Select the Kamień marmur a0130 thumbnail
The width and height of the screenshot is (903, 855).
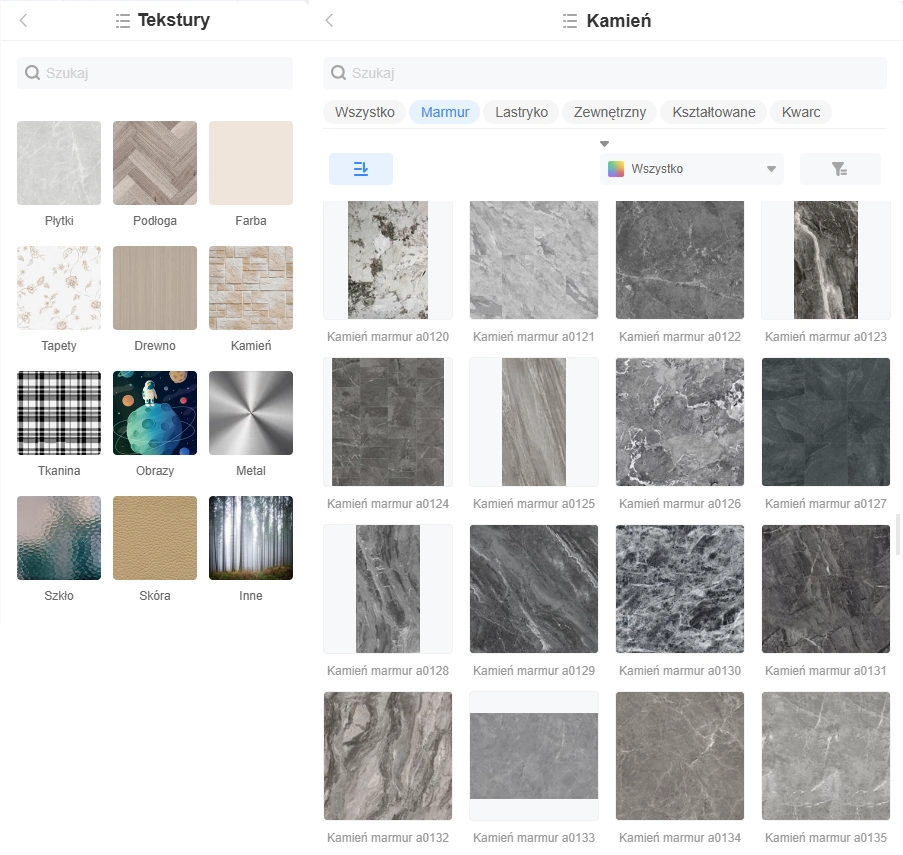tap(680, 589)
